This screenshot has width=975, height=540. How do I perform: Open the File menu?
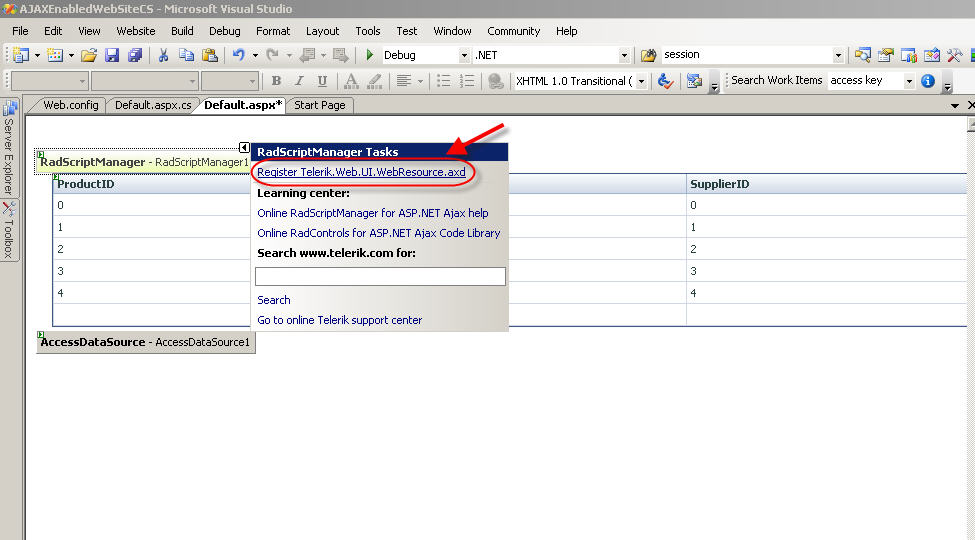[x=21, y=31]
